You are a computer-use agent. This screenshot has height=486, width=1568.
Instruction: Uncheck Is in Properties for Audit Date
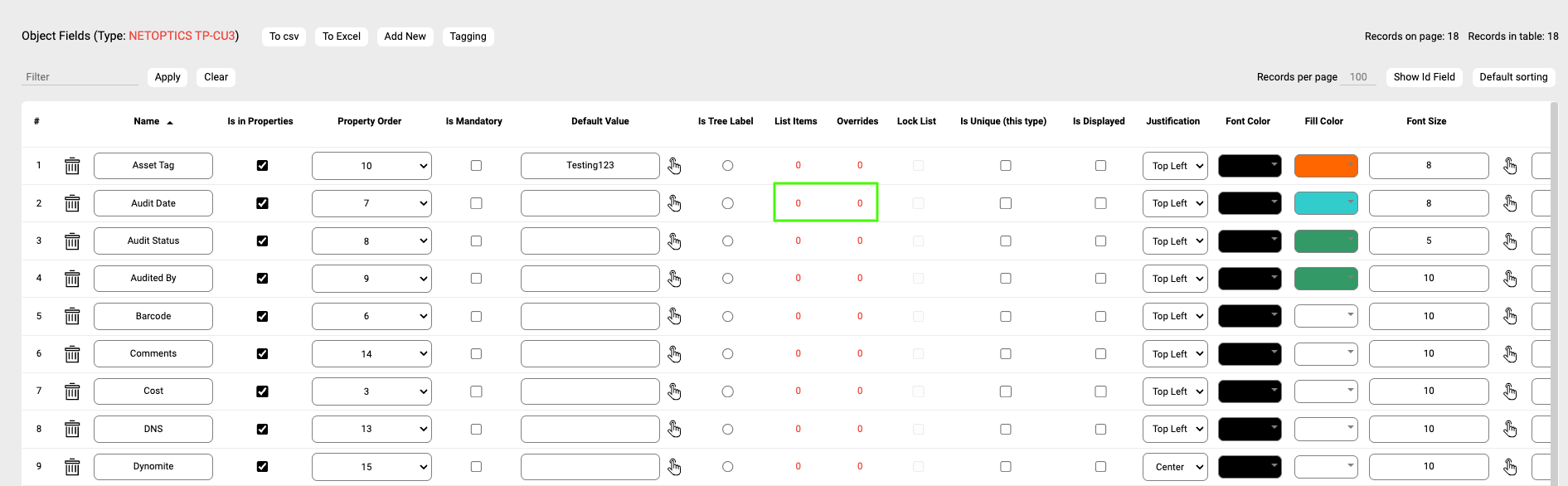[262, 203]
